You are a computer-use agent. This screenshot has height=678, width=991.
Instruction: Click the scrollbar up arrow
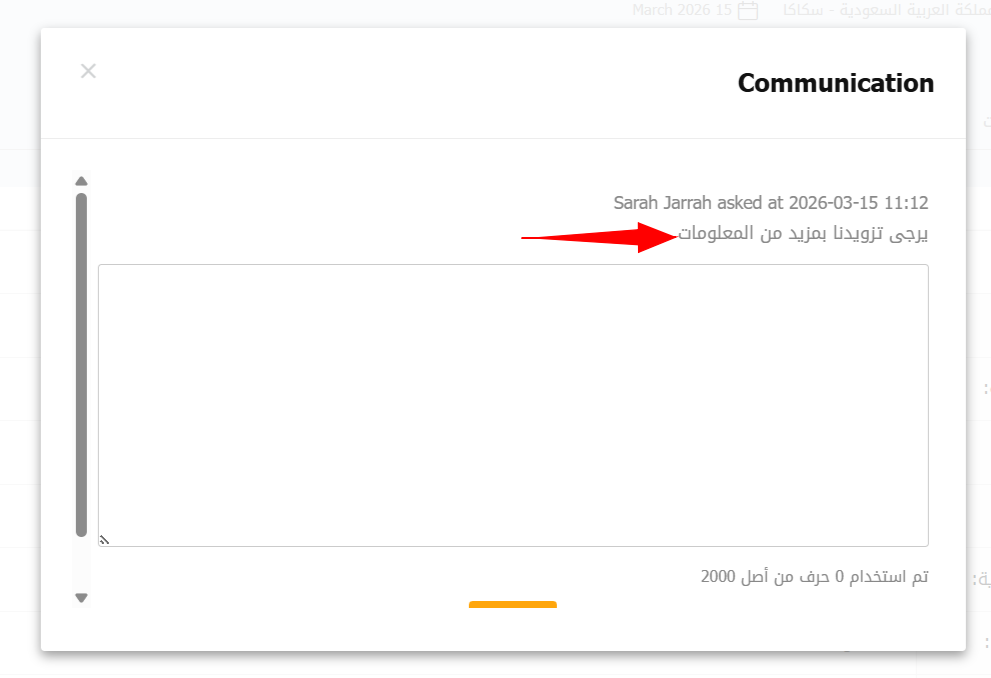click(x=82, y=181)
